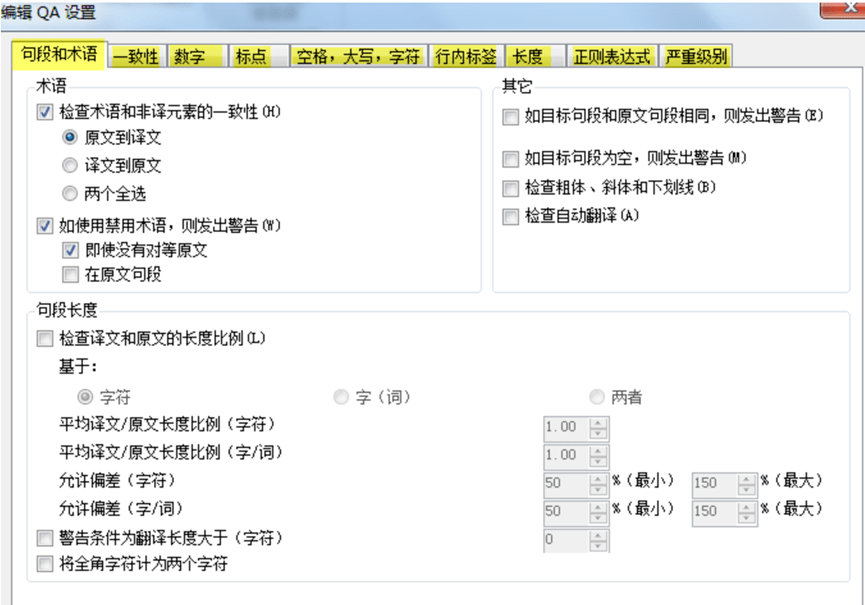Select the 字符 radio button
Image resolution: width=865 pixels, height=605 pixels.
click(85, 397)
